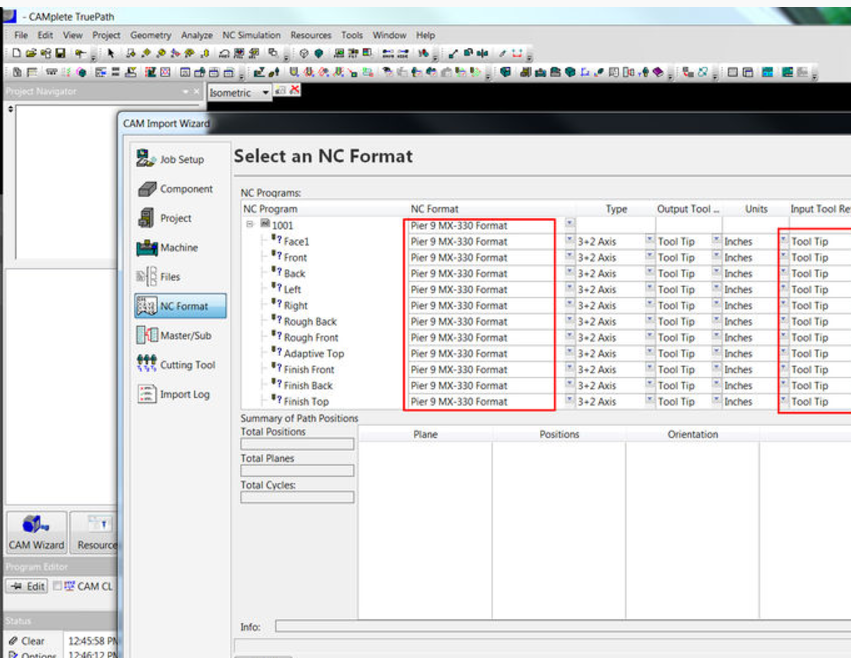Screen dimensions: 851x658
Task: Click the Cutting Tool wizard icon
Action: tap(147, 363)
